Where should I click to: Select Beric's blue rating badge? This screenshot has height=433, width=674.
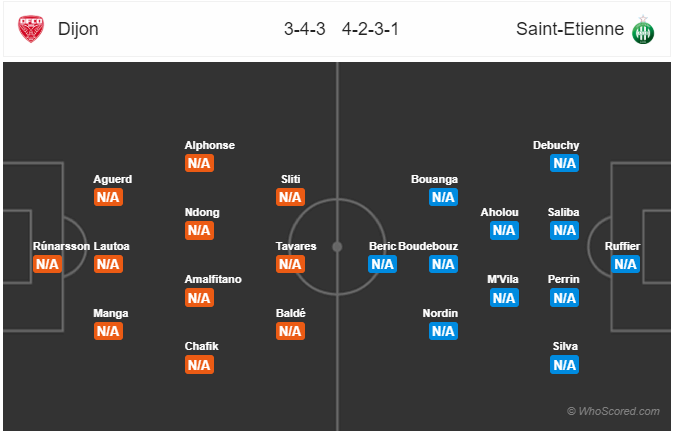point(382,264)
